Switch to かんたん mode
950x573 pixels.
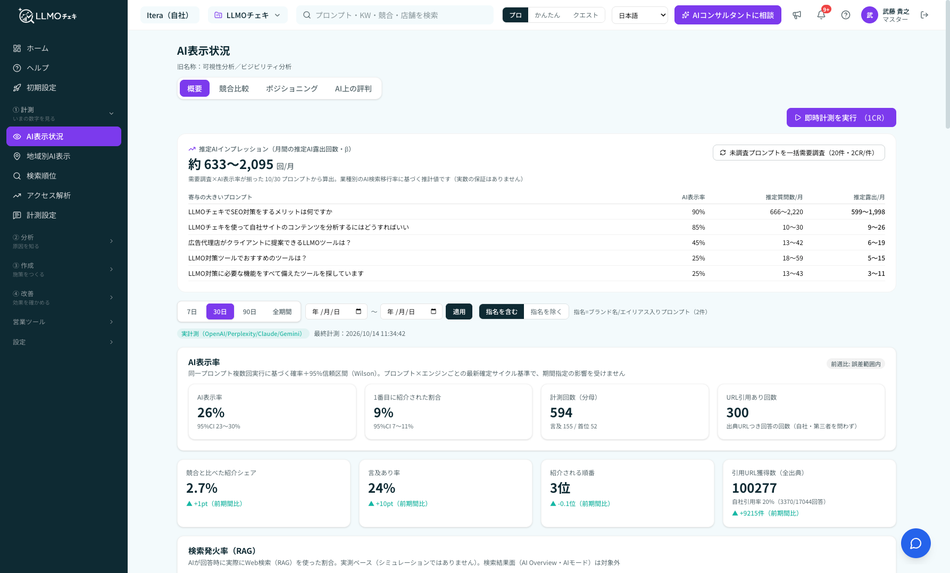tap(547, 15)
